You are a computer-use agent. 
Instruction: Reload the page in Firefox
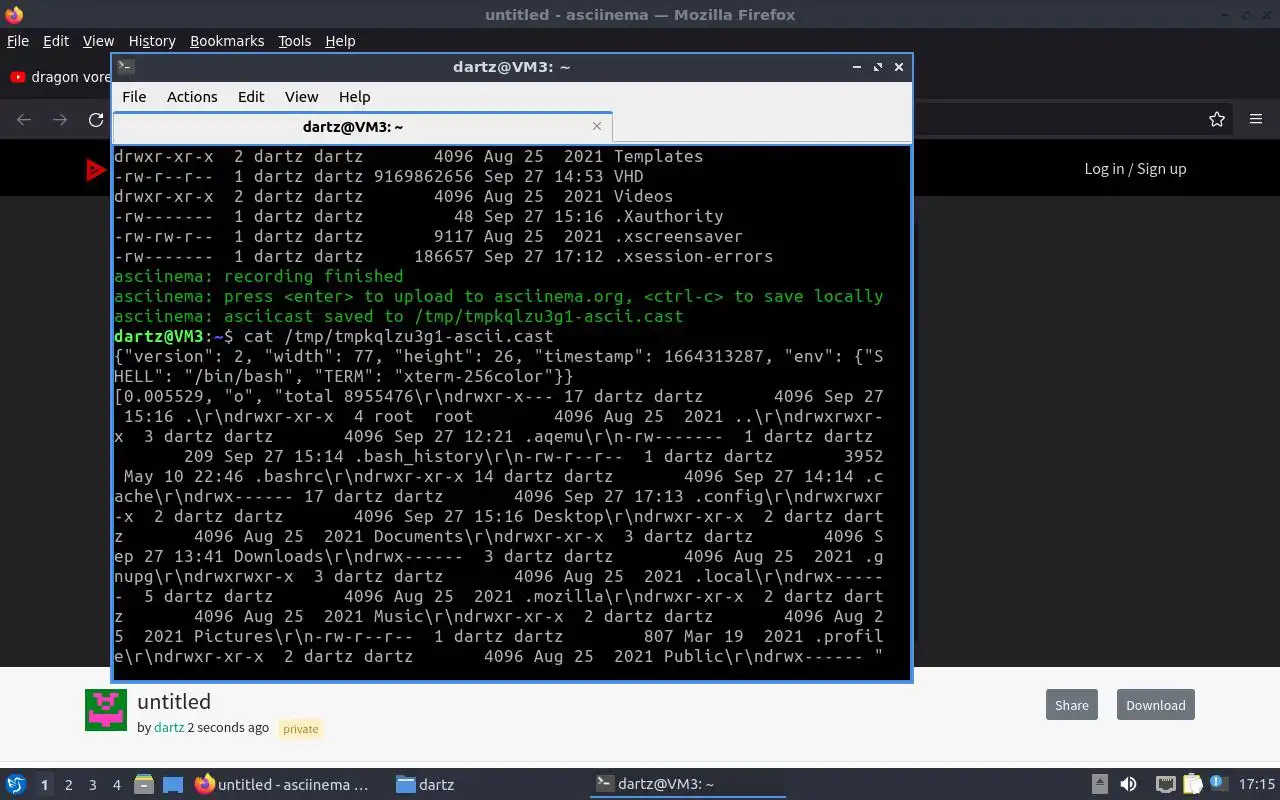pyautogui.click(x=96, y=119)
